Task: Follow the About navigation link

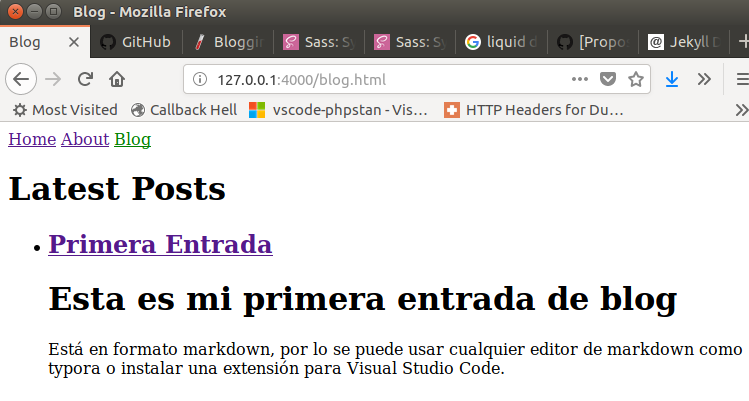Action: [x=85, y=140]
